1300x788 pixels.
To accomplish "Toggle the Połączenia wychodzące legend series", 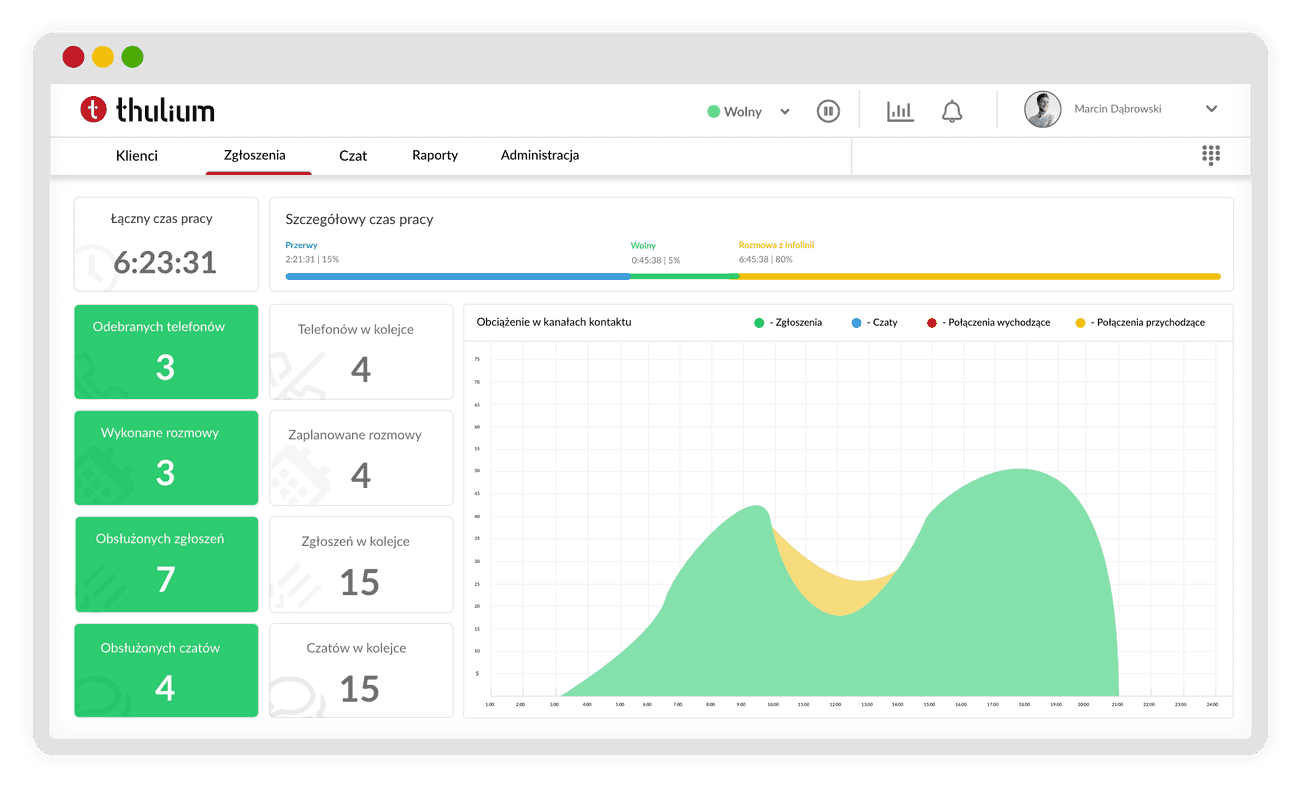I will (x=988, y=323).
